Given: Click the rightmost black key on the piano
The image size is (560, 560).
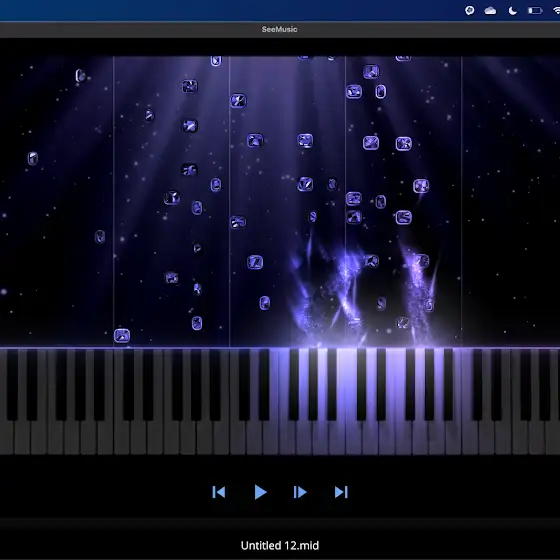Looking at the screenshot, I should (x=544, y=385).
